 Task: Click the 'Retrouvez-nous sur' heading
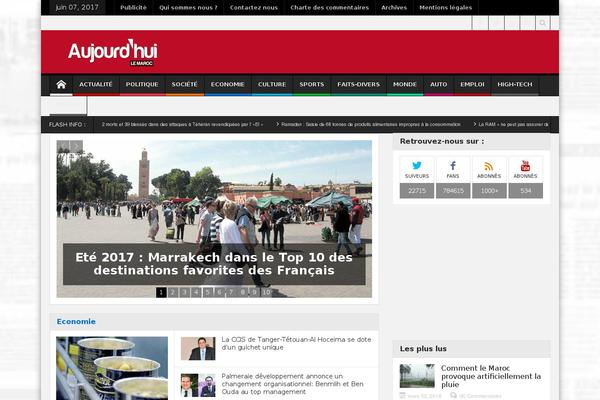point(442,141)
